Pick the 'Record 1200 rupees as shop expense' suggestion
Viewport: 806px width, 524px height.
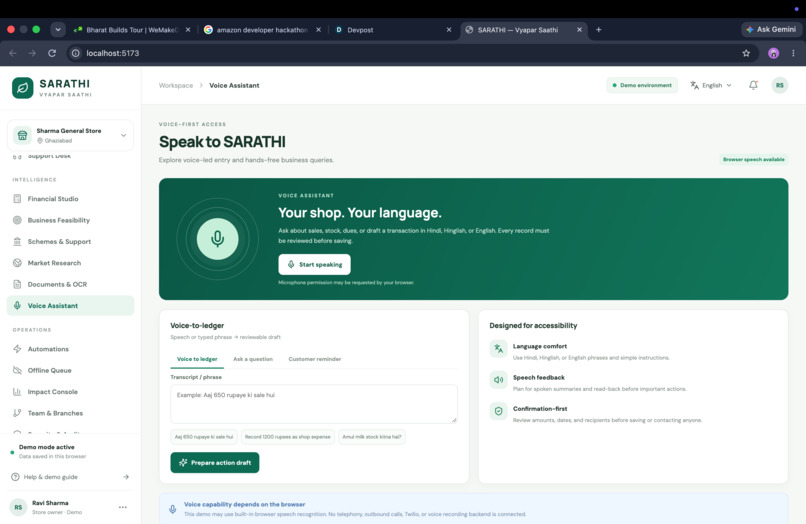click(288, 437)
